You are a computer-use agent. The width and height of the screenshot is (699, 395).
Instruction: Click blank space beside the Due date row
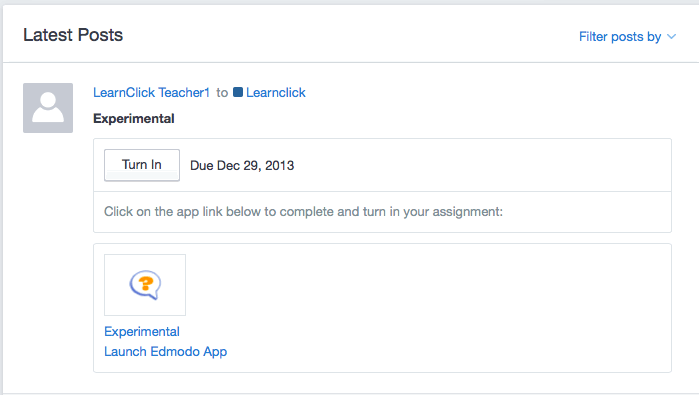(481, 165)
